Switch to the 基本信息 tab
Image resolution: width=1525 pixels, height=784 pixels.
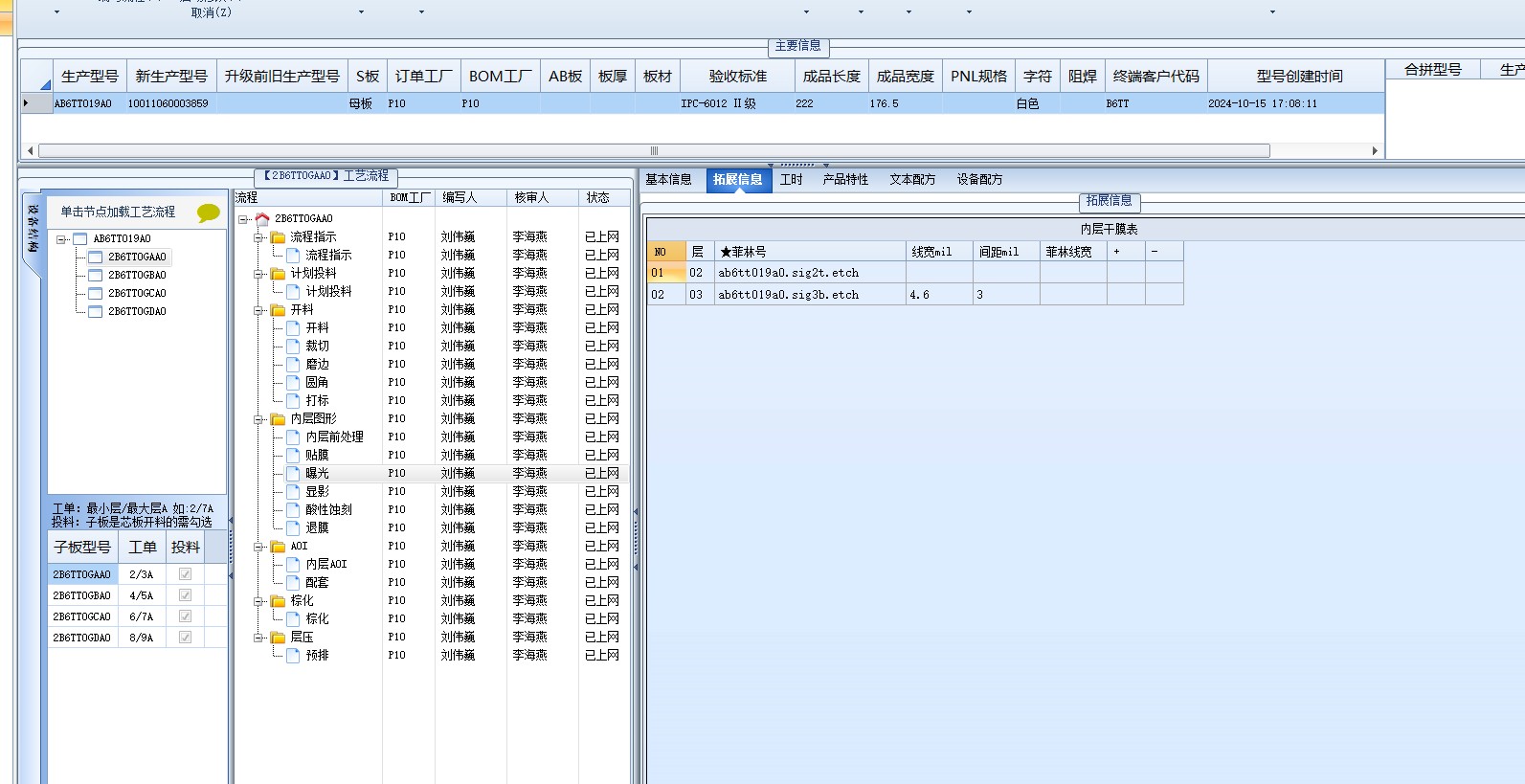(x=668, y=180)
